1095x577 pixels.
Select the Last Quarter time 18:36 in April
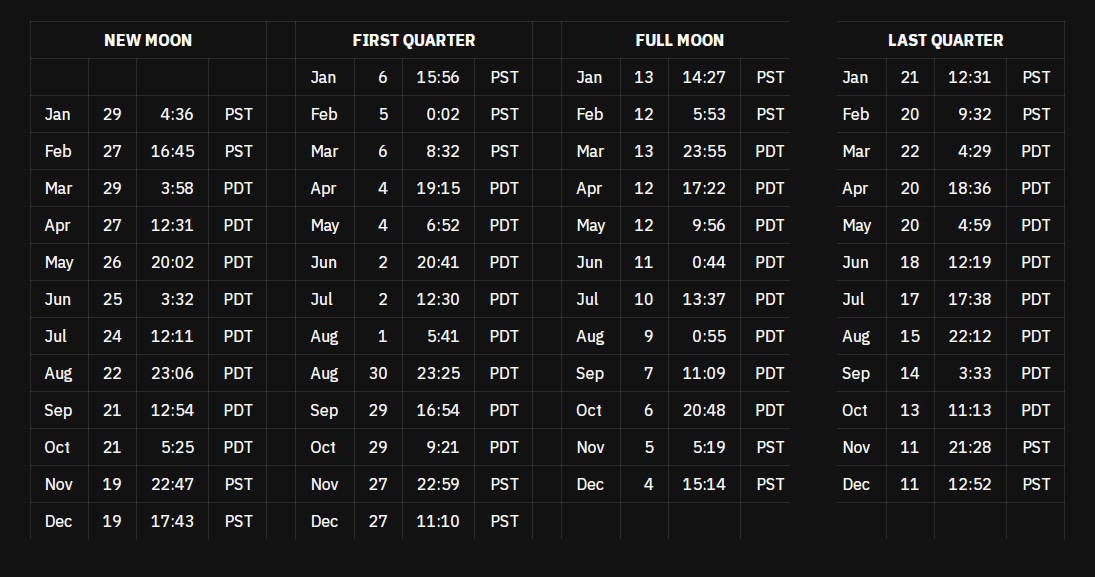(970, 189)
